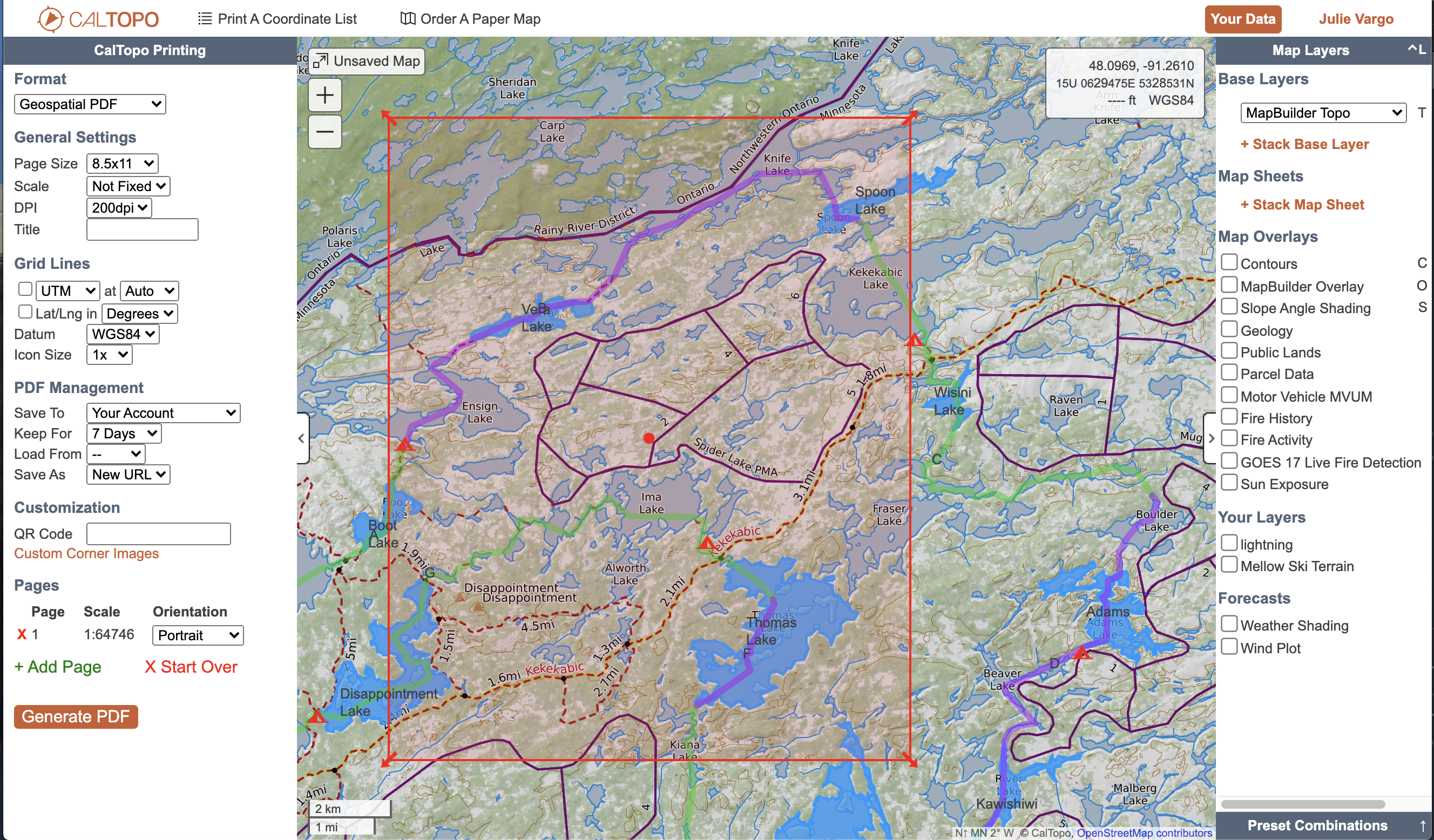This screenshot has height=840, width=1434.
Task: Check the Sun Exposure overlay
Action: click(x=1229, y=483)
